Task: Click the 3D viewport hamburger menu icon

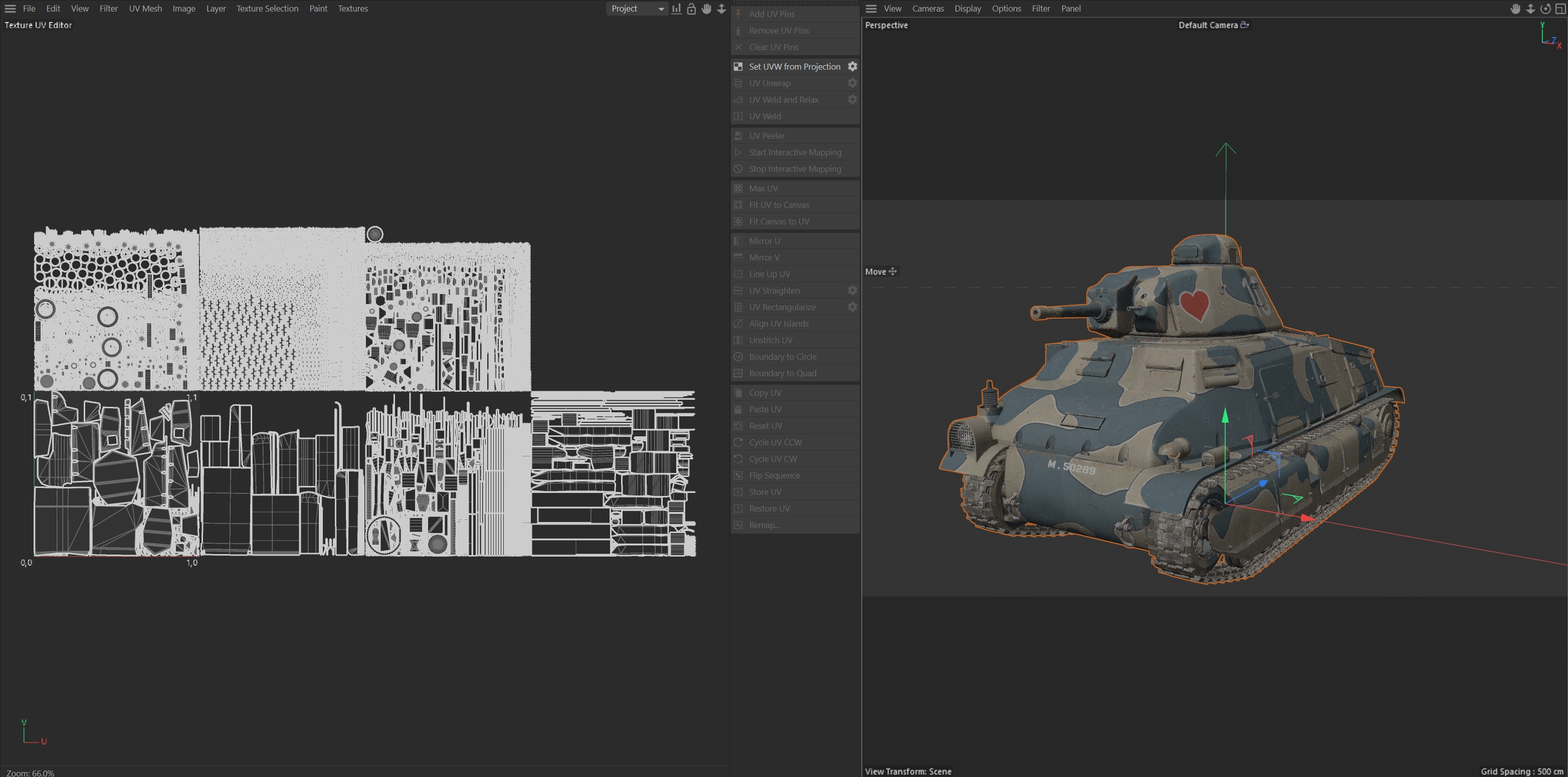Action: pyautogui.click(x=871, y=9)
